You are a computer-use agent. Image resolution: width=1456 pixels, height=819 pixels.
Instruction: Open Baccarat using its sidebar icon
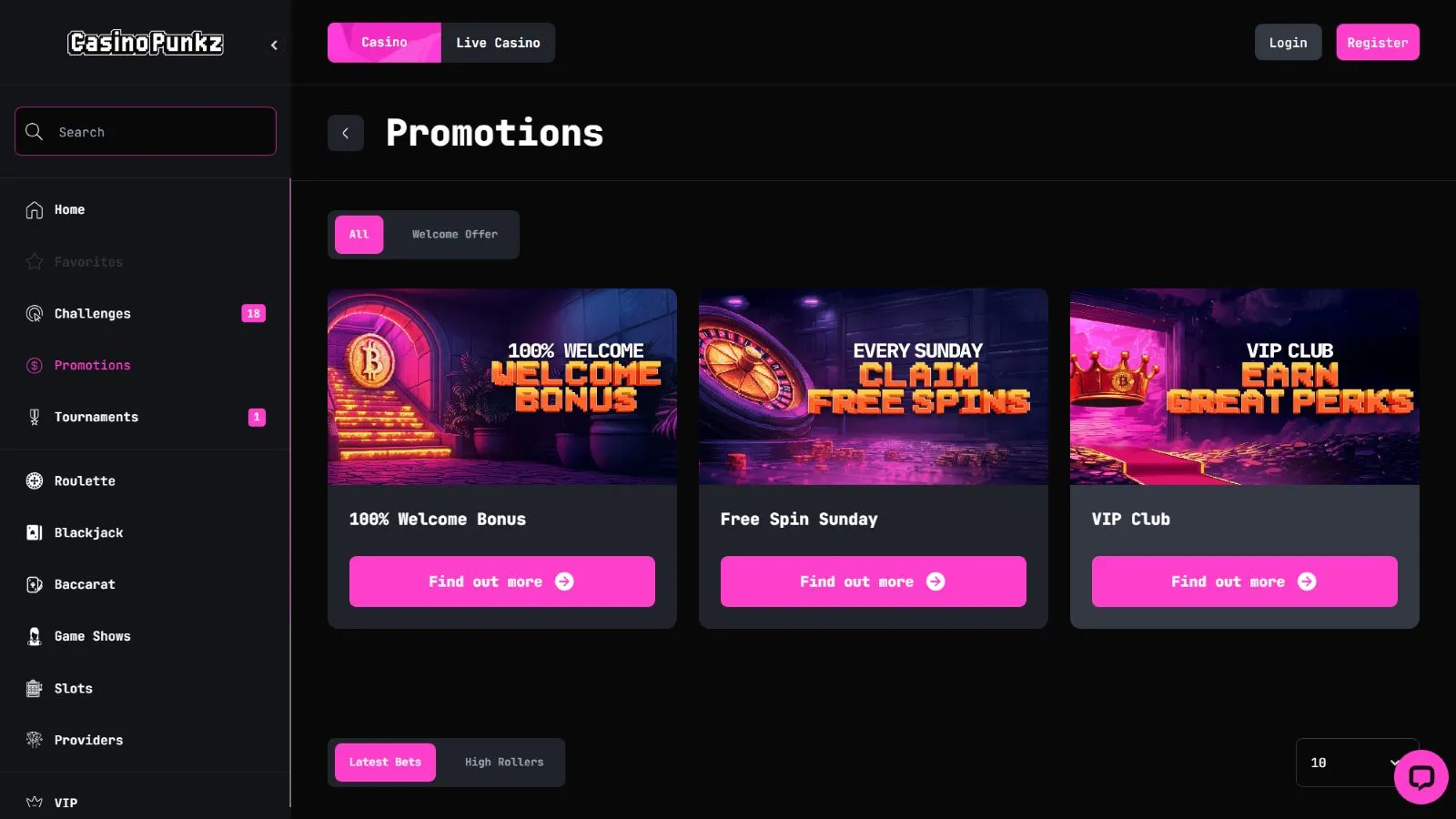(35, 585)
